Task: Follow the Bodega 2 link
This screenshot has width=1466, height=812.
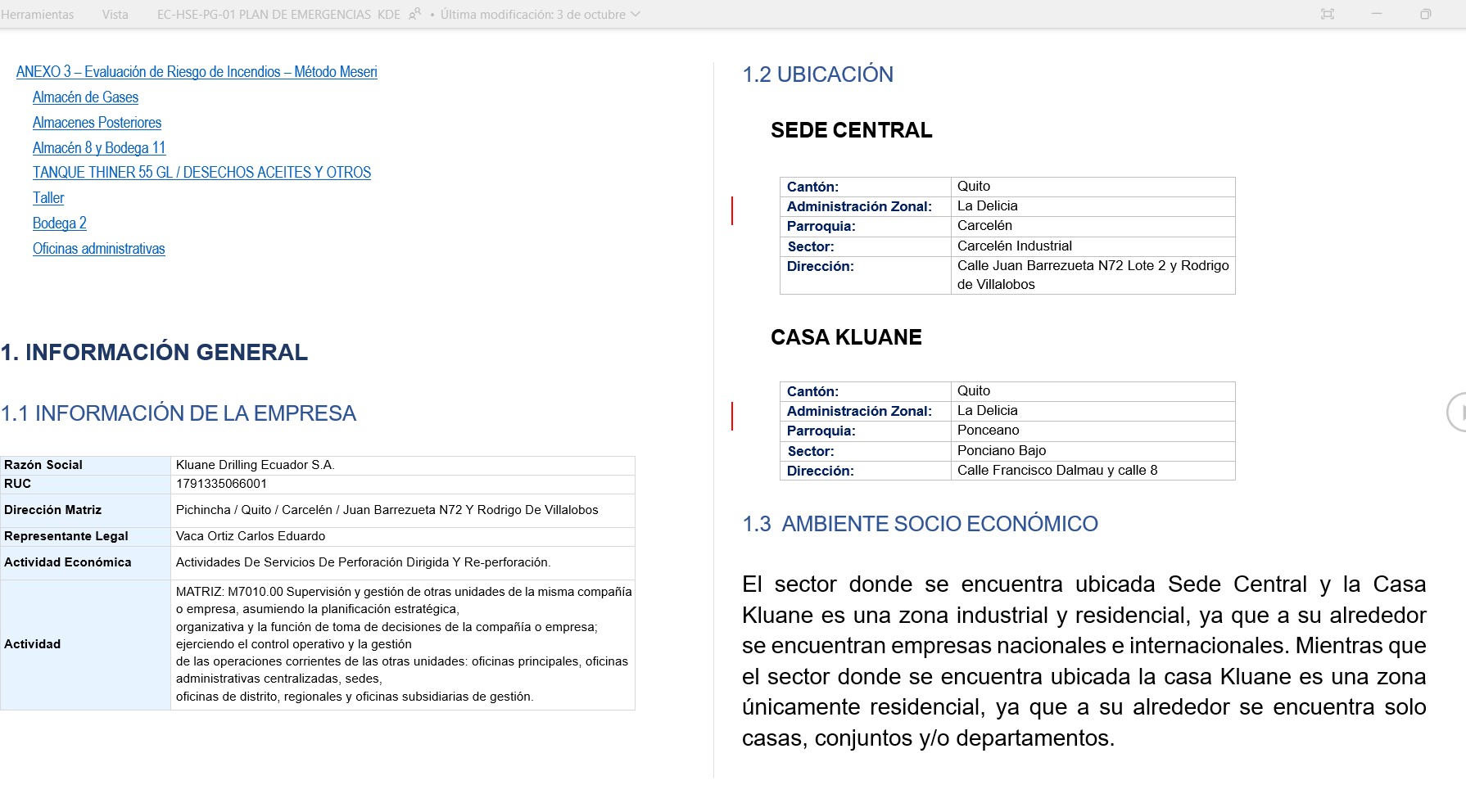Action: (59, 223)
